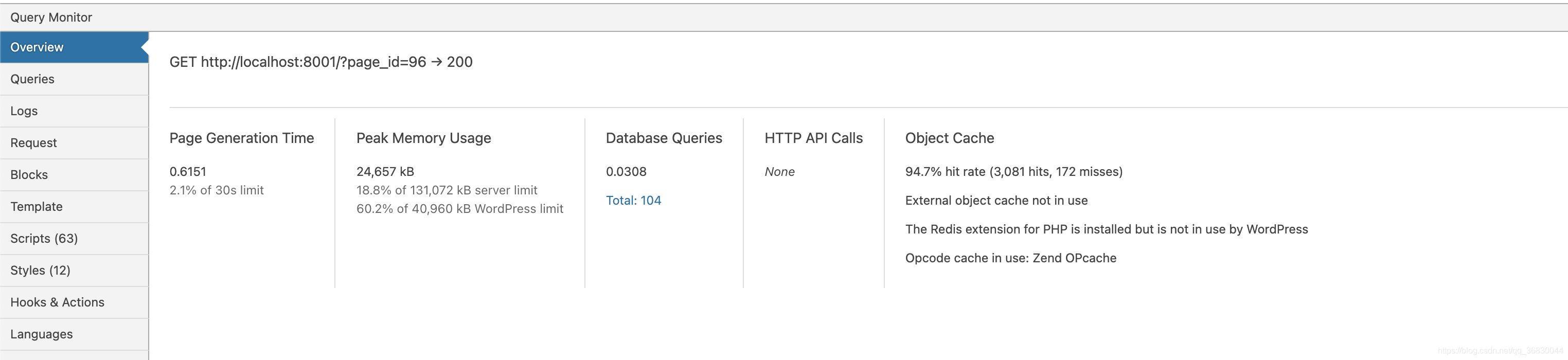
Task: Open the Queries panel
Action: click(x=74, y=79)
